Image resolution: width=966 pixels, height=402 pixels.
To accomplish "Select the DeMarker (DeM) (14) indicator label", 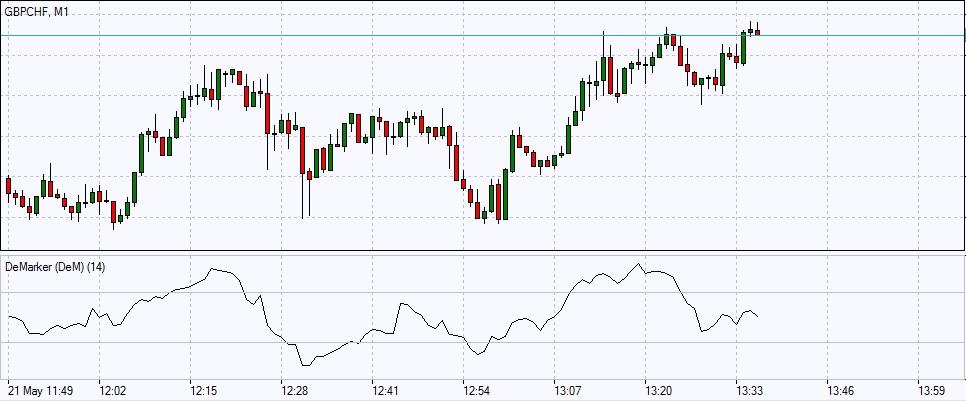I will click(55, 267).
